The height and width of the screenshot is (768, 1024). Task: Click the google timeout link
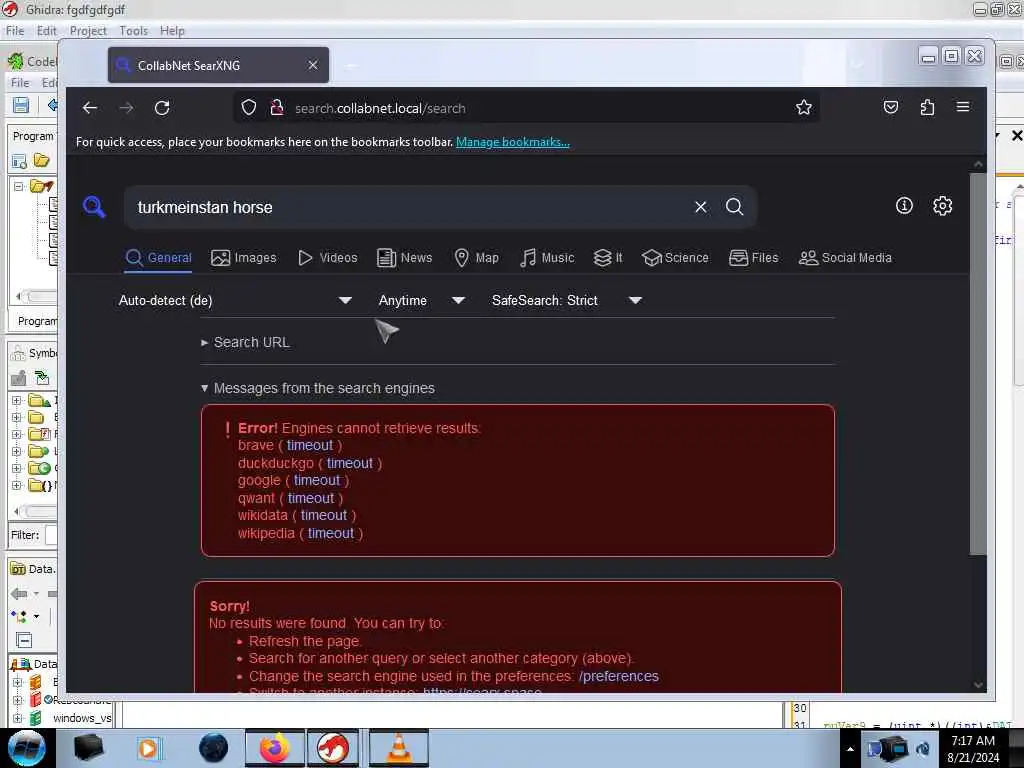(x=317, y=481)
